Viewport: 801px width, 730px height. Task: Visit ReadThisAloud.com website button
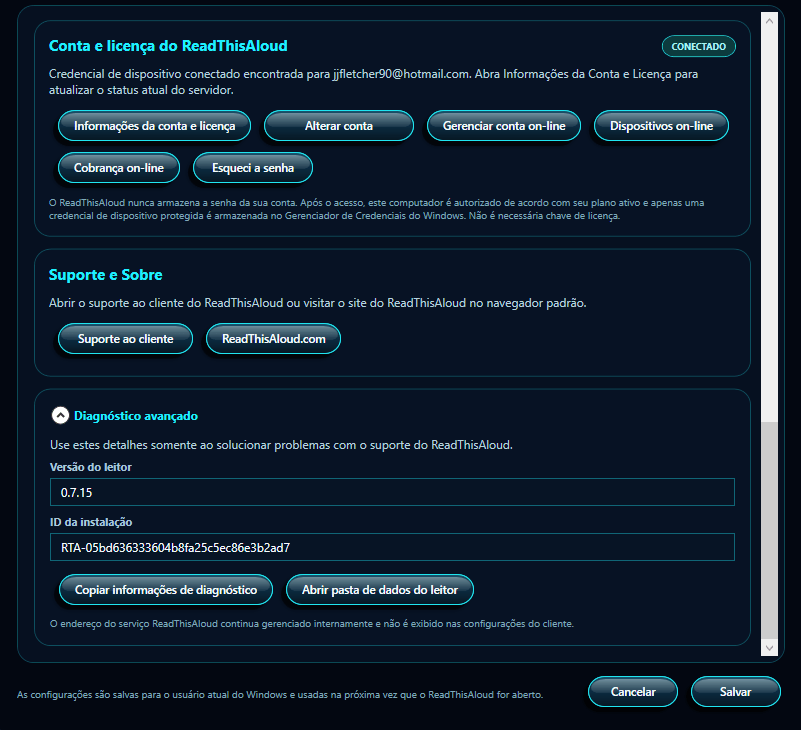[x=273, y=339]
